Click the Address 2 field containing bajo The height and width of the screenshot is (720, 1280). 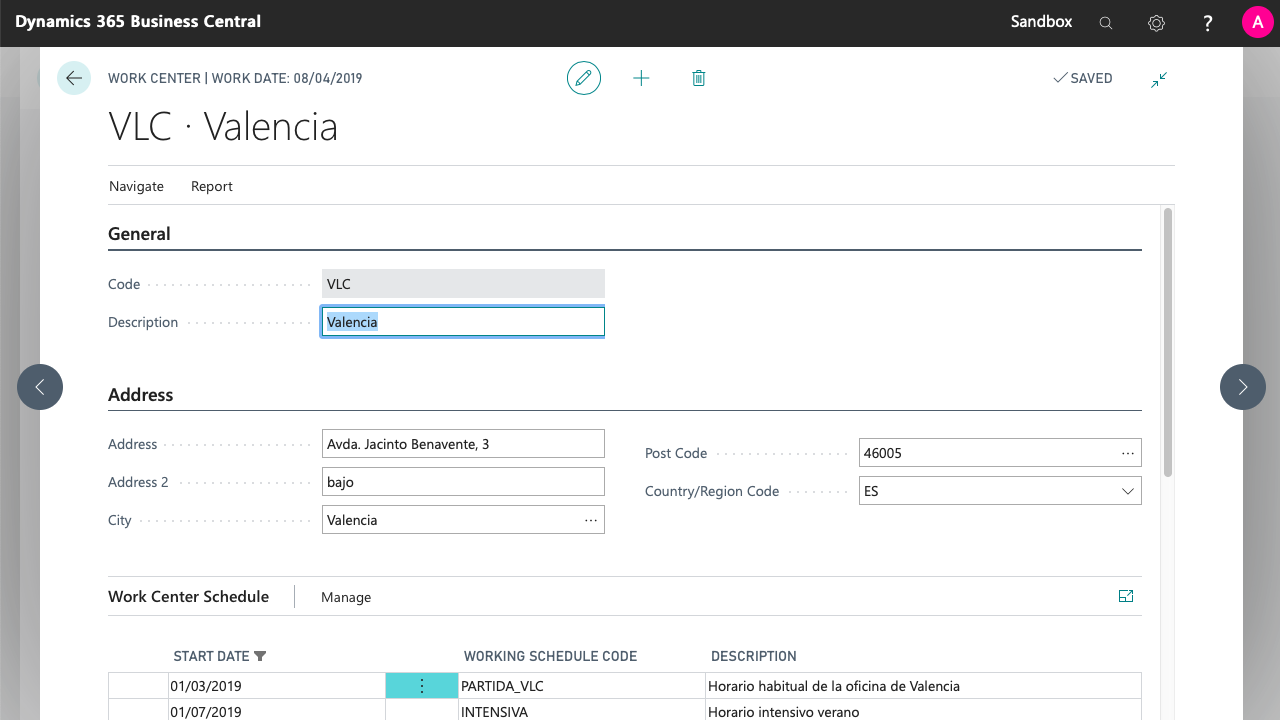tap(462, 481)
